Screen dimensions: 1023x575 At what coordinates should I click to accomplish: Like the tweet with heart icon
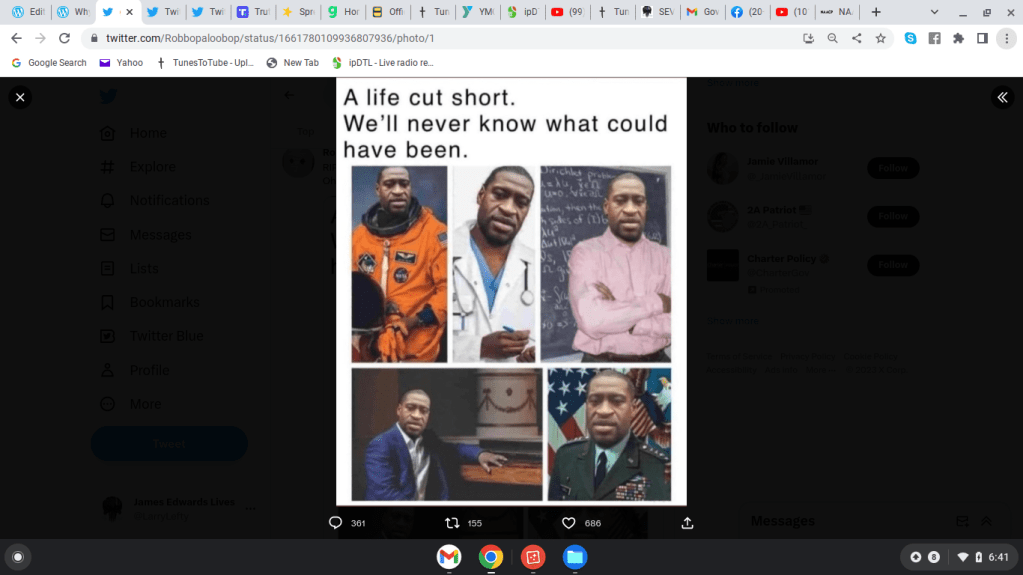click(568, 523)
